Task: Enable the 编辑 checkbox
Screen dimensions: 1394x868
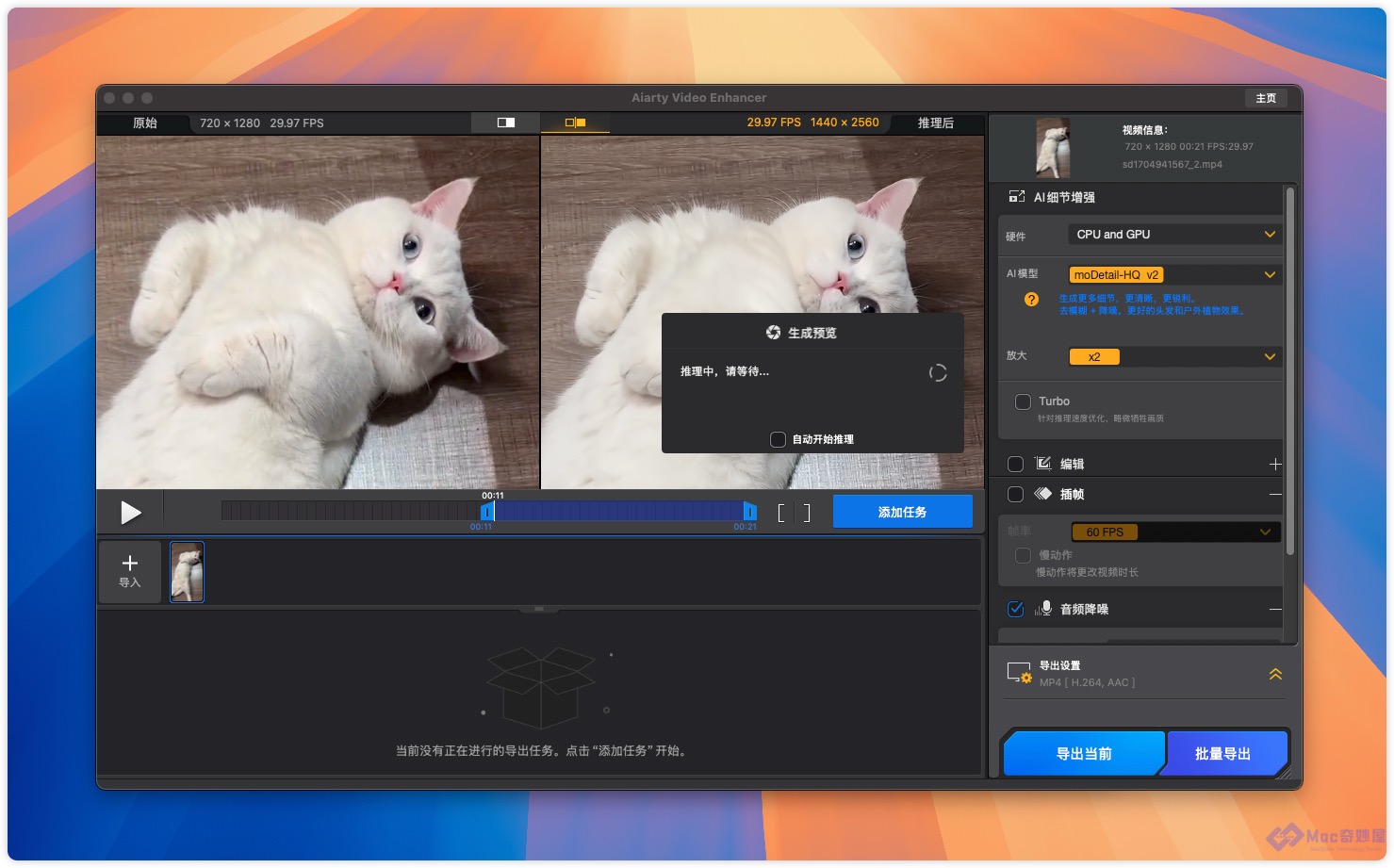Action: coord(1015,464)
